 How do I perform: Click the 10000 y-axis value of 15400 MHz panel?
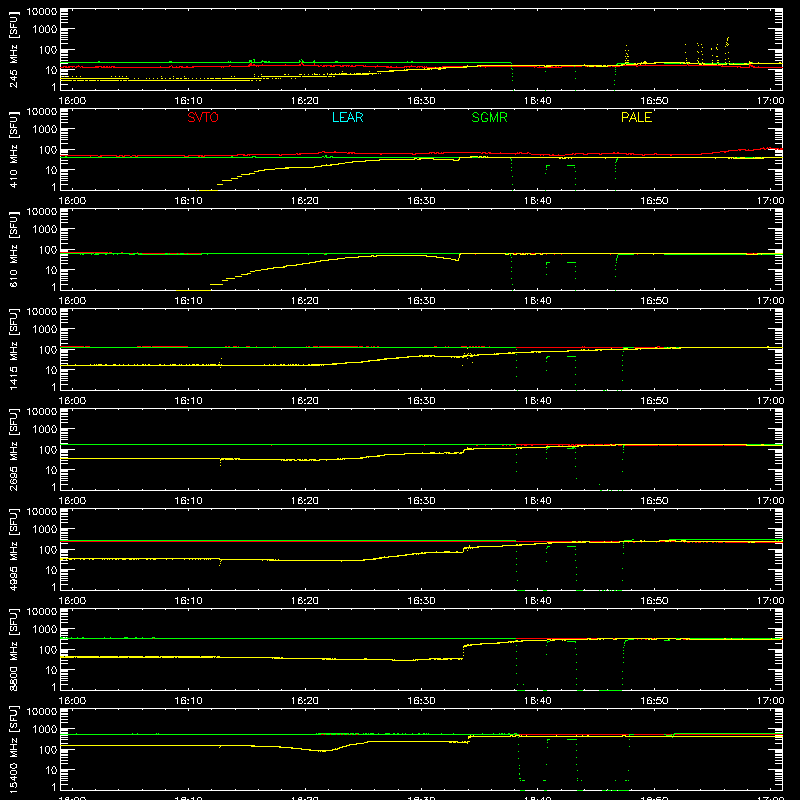[x=42, y=712]
